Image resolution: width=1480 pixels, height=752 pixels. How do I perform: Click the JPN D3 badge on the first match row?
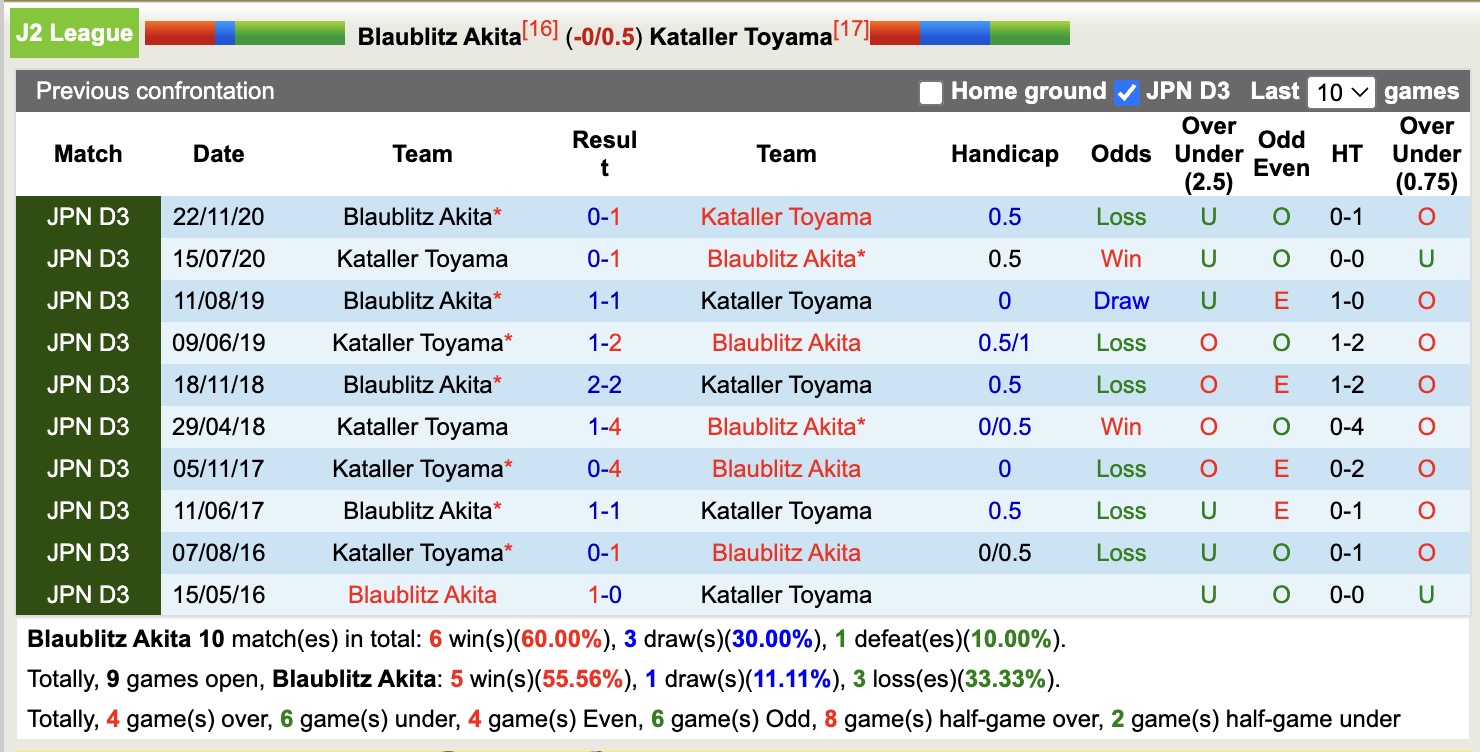click(x=87, y=216)
